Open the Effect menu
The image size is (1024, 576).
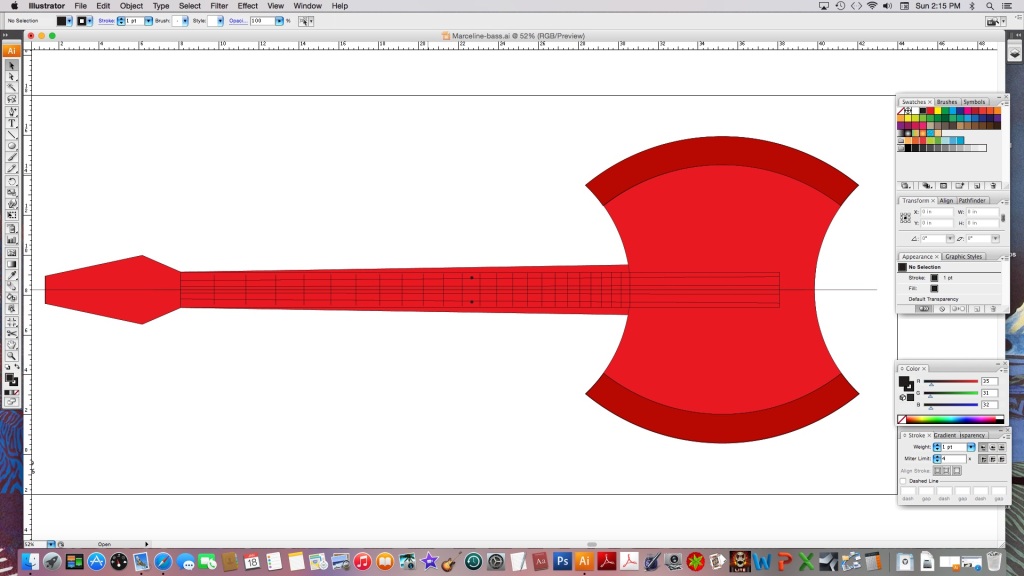[248, 6]
